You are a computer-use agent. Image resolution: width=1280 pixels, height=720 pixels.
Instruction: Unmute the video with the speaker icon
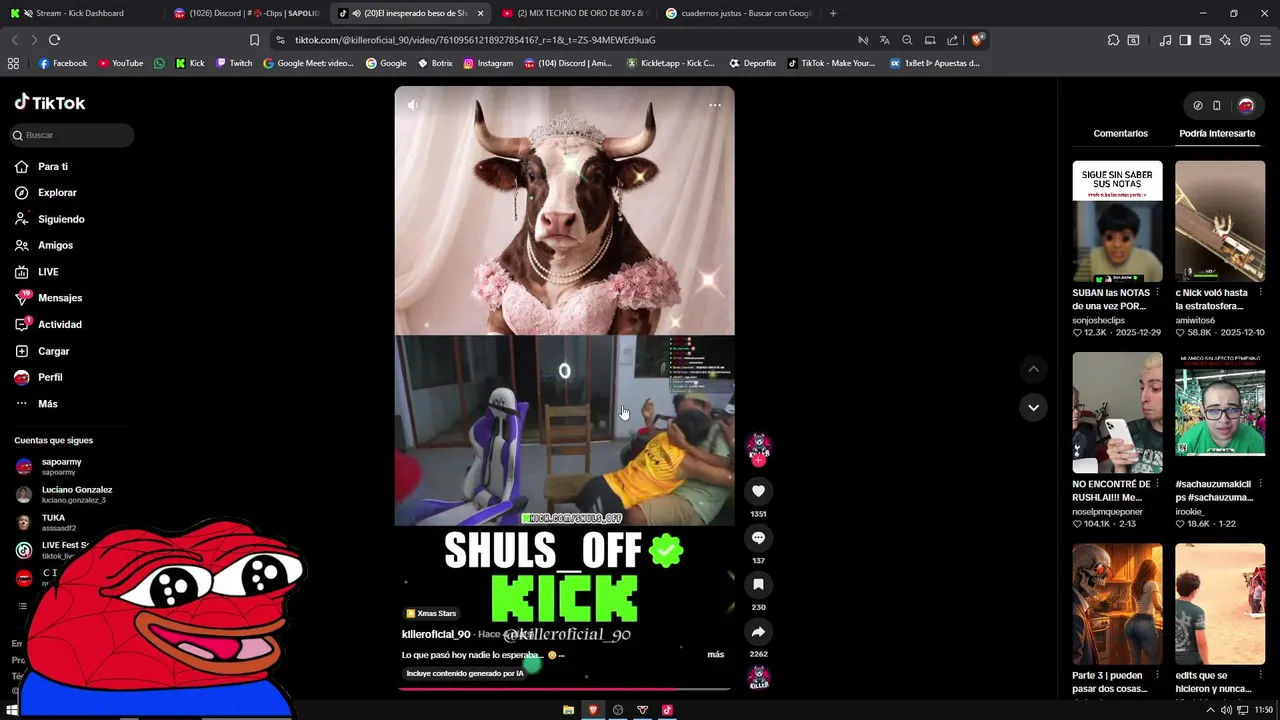pos(412,105)
